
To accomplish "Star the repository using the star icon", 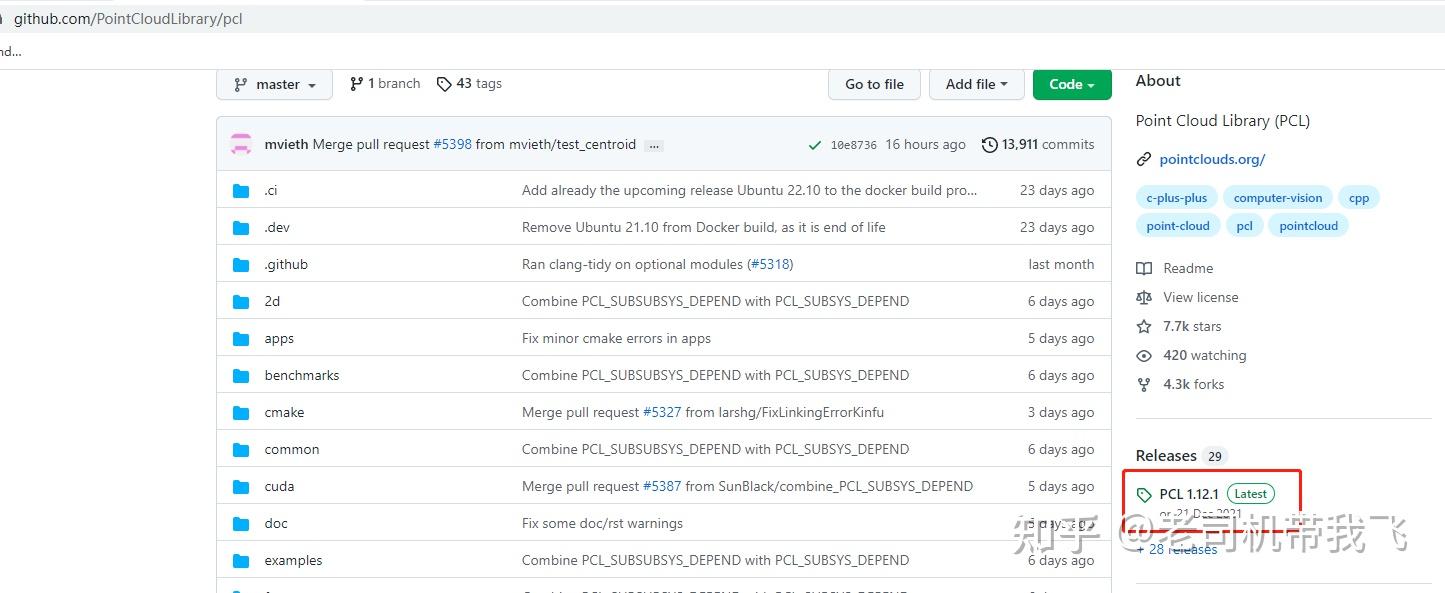I will coord(1143,326).
